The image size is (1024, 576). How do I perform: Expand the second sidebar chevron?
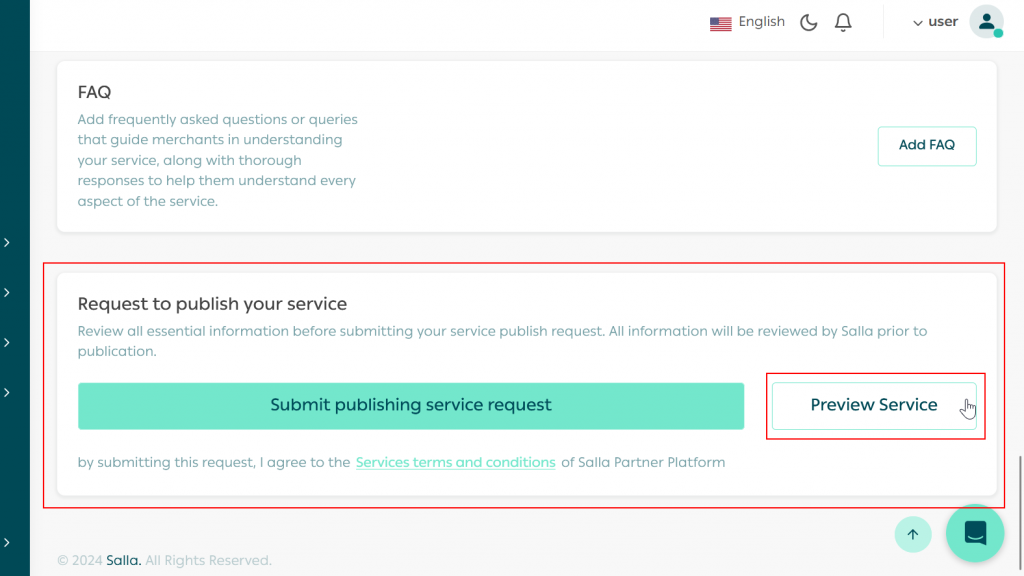[7, 292]
